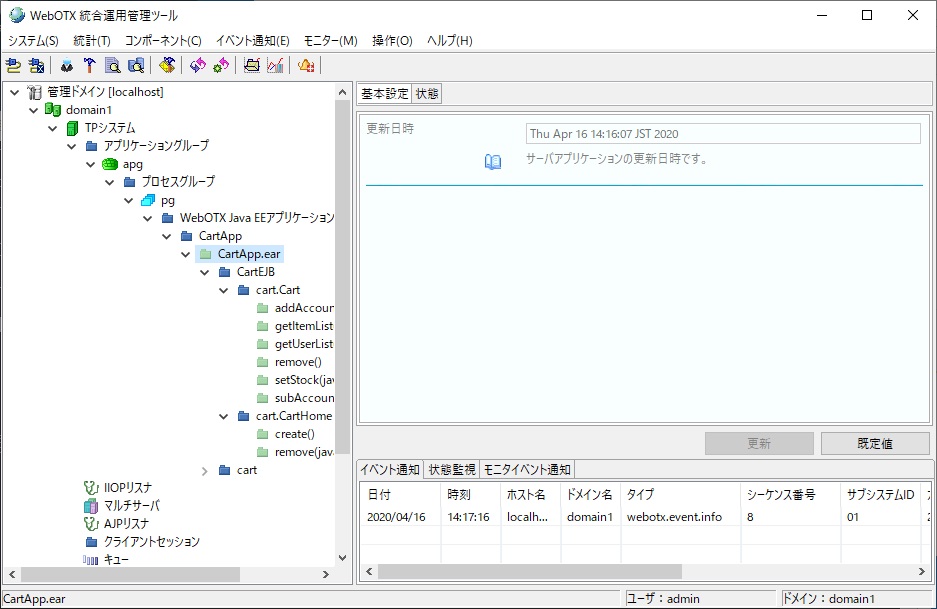Click the disconnect plug icon with X
The height and width of the screenshot is (609, 937).
pos(37,66)
